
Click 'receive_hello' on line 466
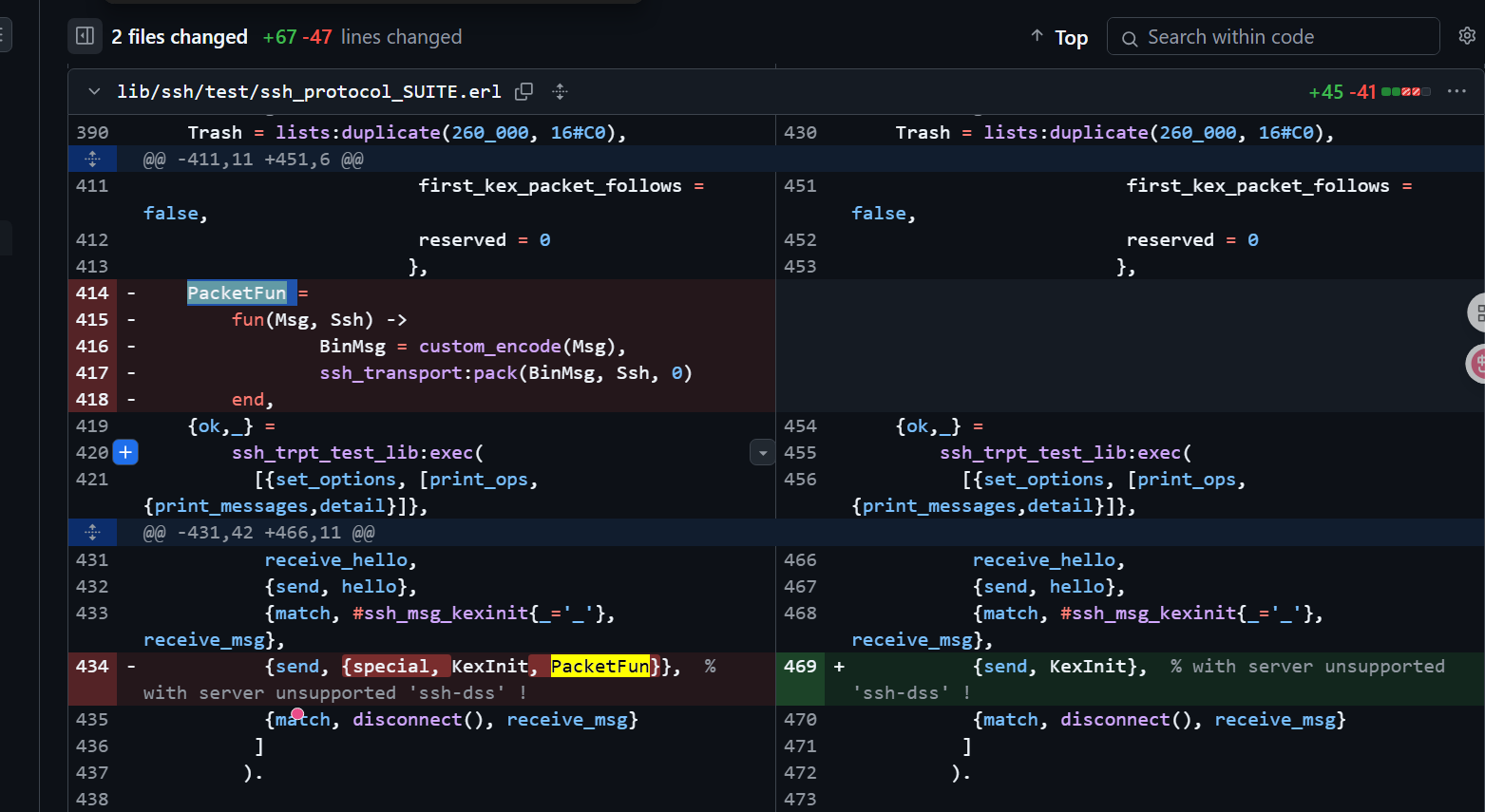(x=1043, y=560)
